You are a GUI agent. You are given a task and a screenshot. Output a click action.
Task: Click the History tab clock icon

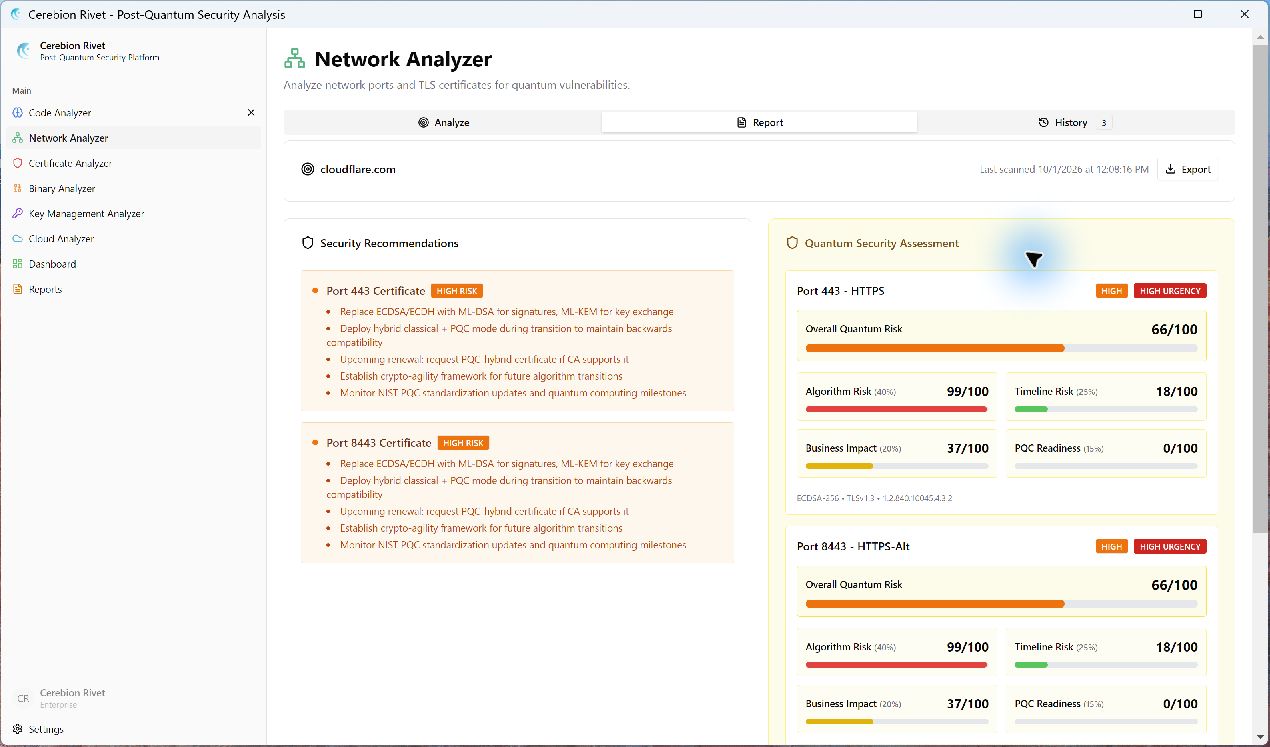1044,123
